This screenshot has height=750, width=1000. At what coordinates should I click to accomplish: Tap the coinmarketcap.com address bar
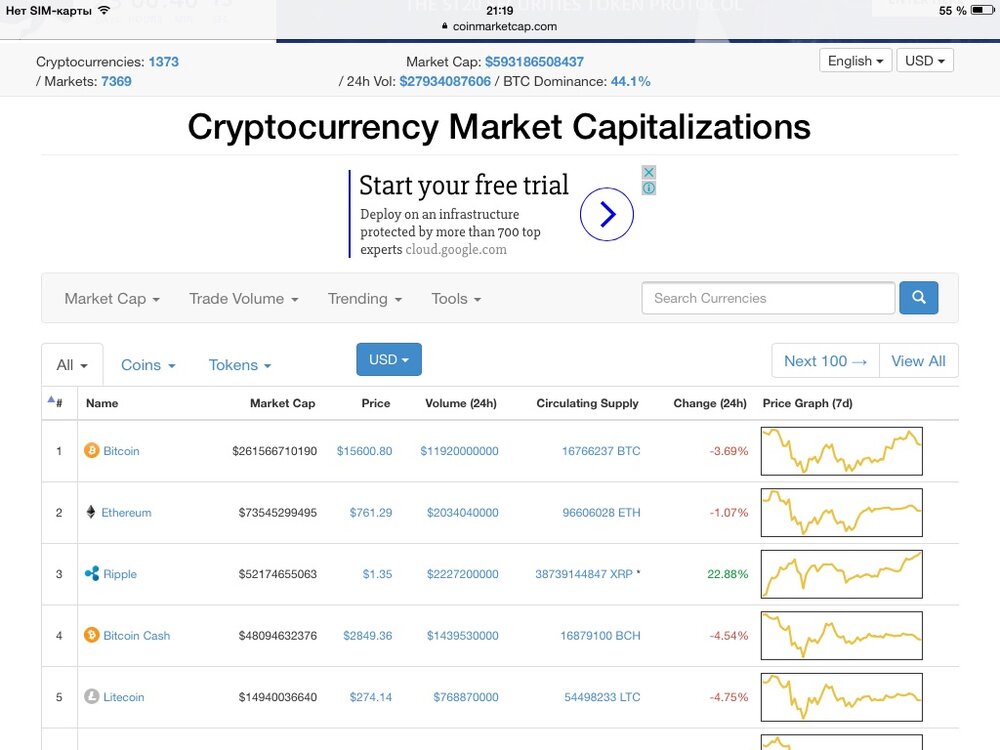pyautogui.click(x=499, y=26)
